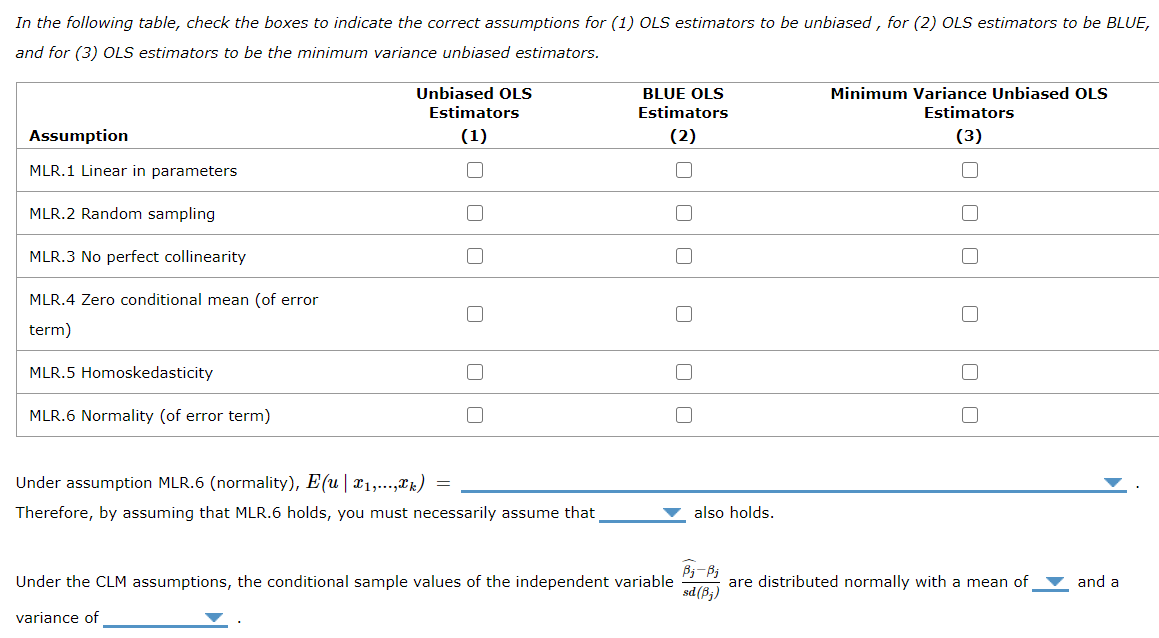The width and height of the screenshot is (1159, 638).
Task: Check MLR.4 for Minimum Variance Unbiased column
Action: [969, 313]
